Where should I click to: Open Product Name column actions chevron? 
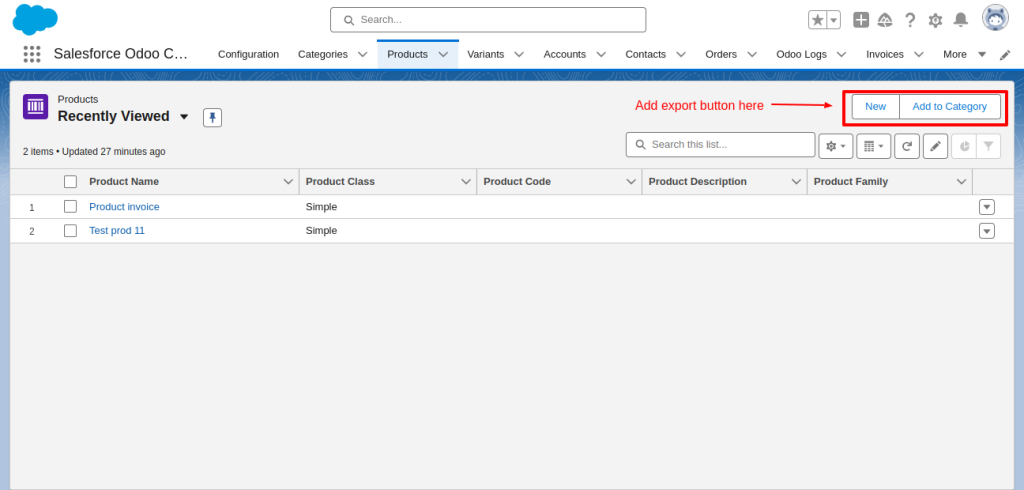[x=288, y=182]
